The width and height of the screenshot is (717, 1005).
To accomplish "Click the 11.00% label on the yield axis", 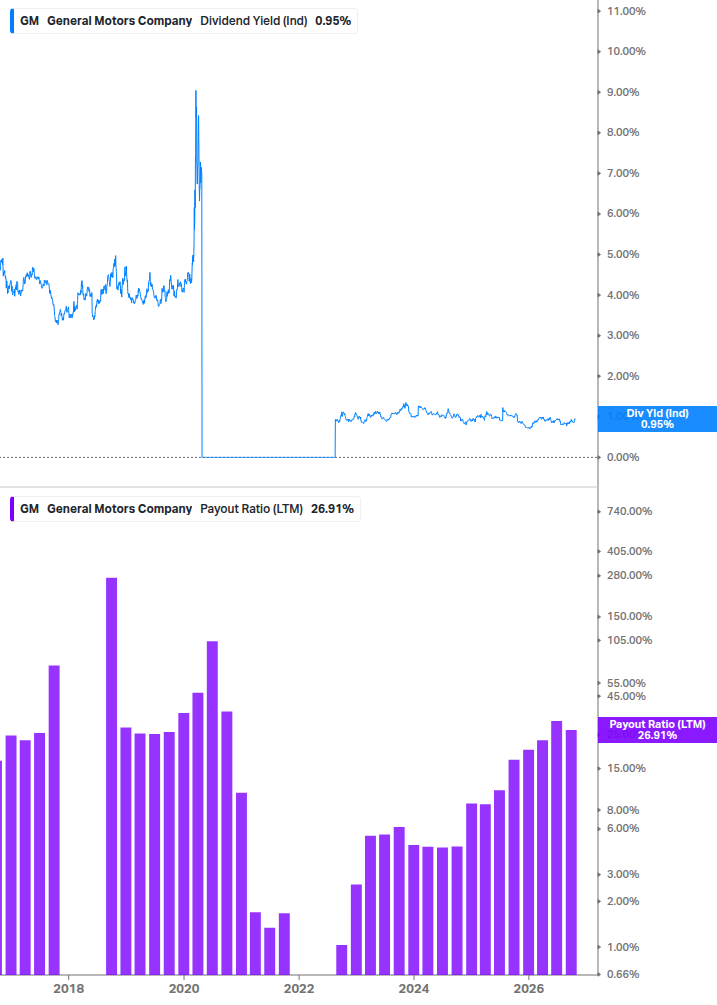I will (x=626, y=11).
